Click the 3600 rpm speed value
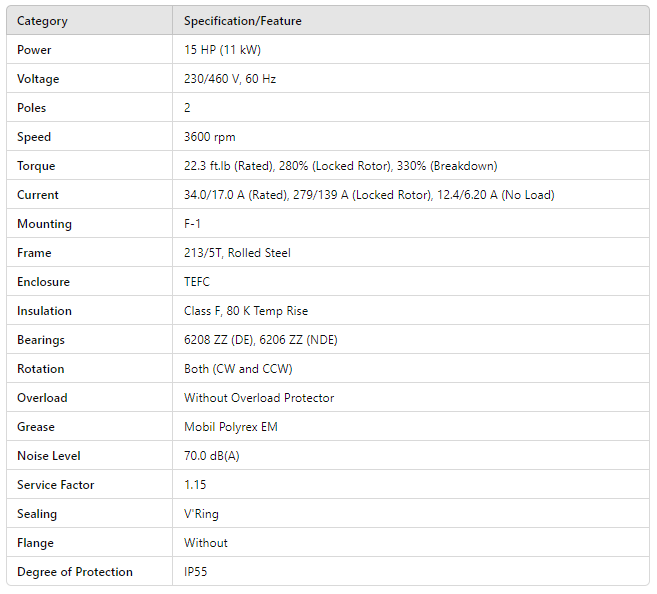The image size is (657, 594). pyautogui.click(x=210, y=137)
